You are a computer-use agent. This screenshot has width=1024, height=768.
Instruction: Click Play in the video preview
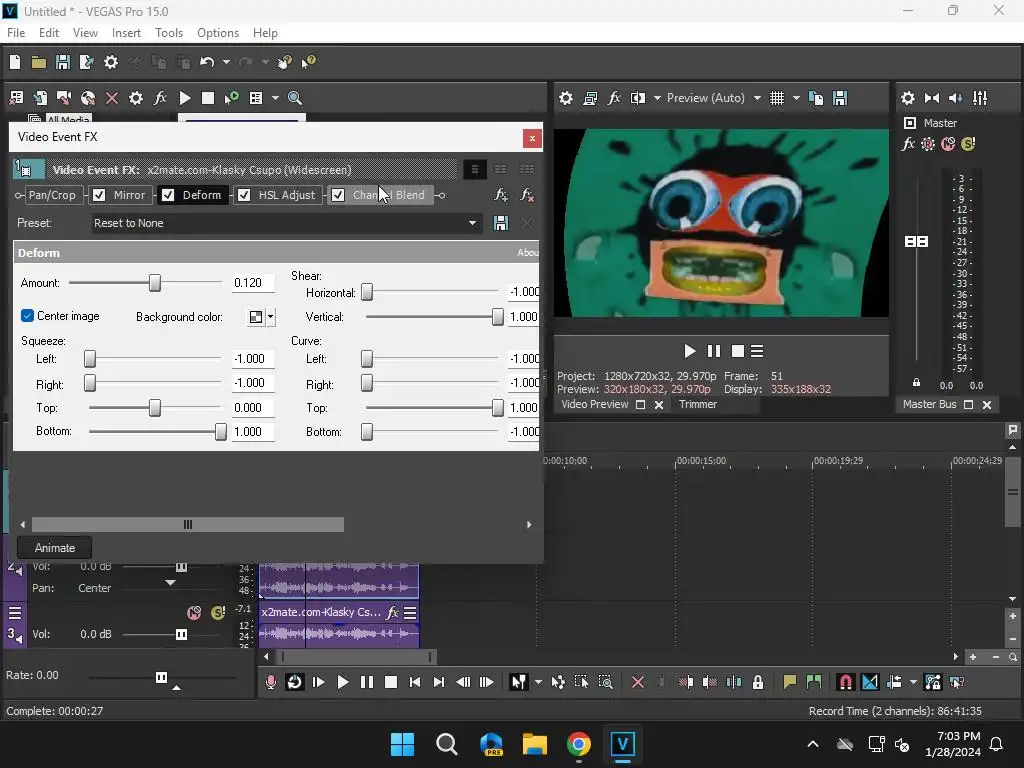[690, 351]
